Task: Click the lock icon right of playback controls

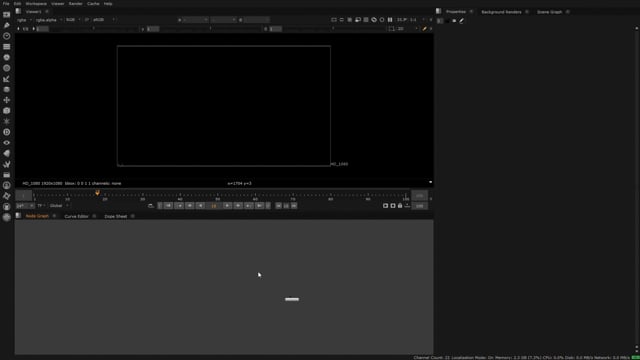Action: coord(400,206)
